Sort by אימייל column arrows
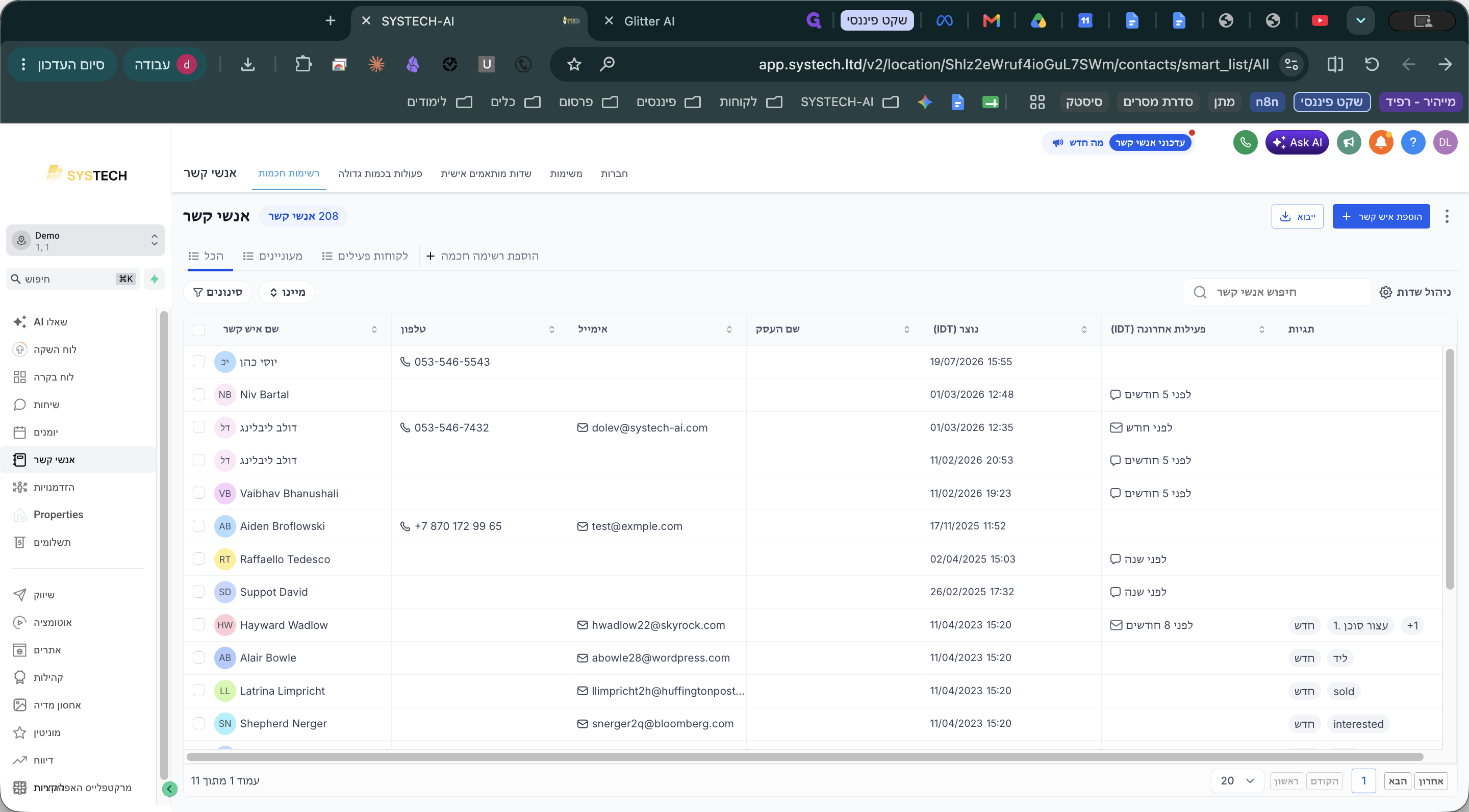 tap(729, 329)
